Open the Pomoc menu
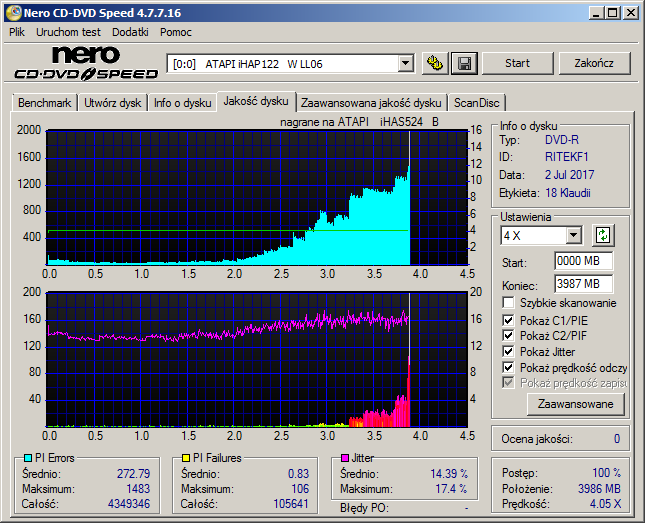The width and height of the screenshot is (645, 523). 176,32
